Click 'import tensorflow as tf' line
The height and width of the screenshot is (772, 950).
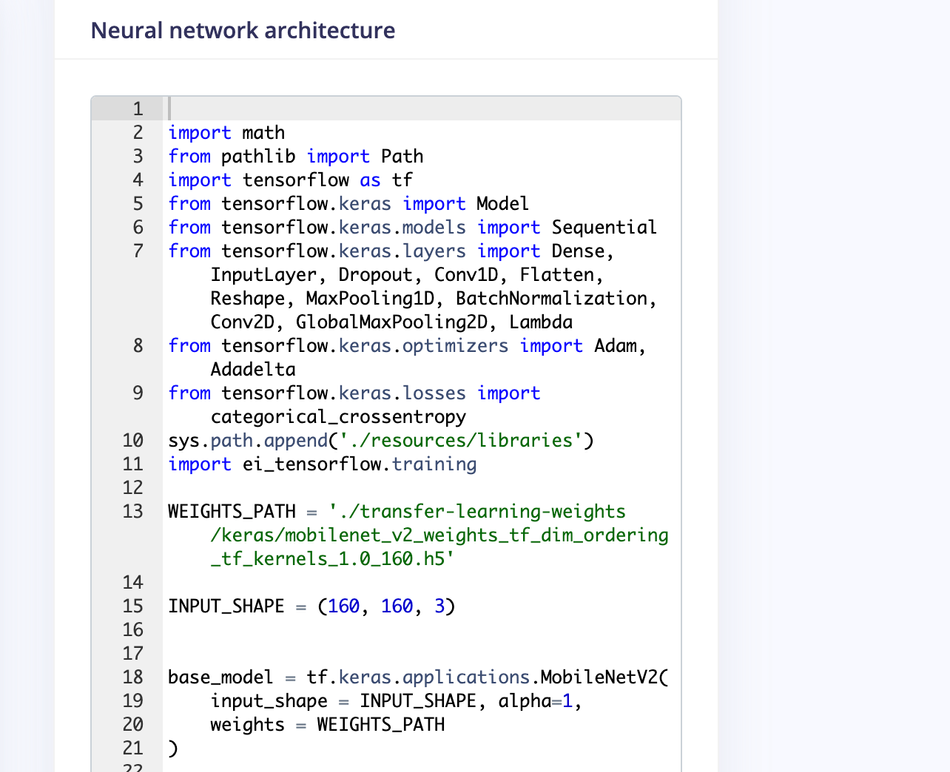[x=290, y=180]
